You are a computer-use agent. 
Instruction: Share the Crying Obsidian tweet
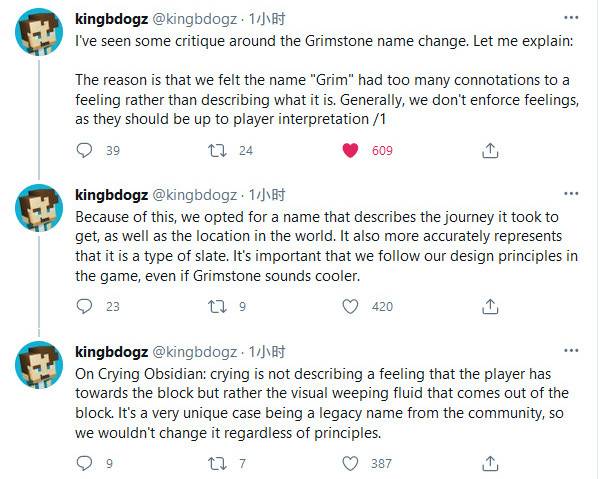click(x=489, y=463)
